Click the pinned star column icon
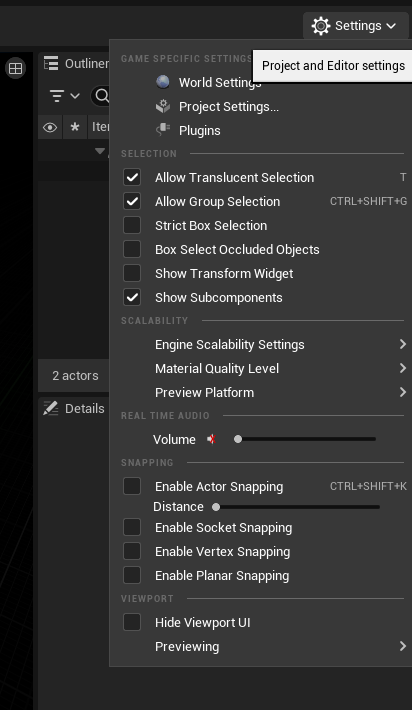The image size is (412, 710). point(75,127)
